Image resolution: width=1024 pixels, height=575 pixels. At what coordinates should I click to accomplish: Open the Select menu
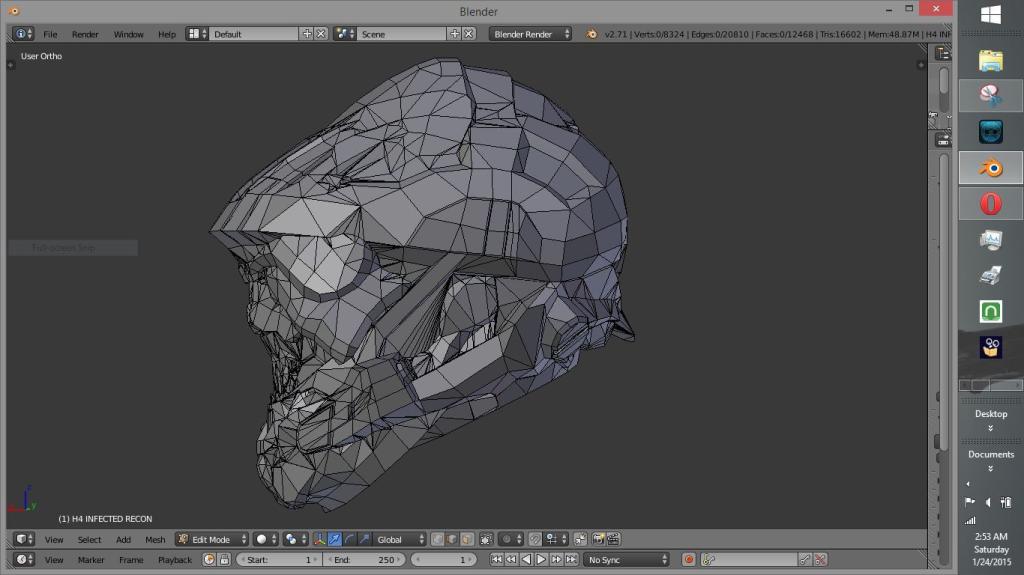89,540
